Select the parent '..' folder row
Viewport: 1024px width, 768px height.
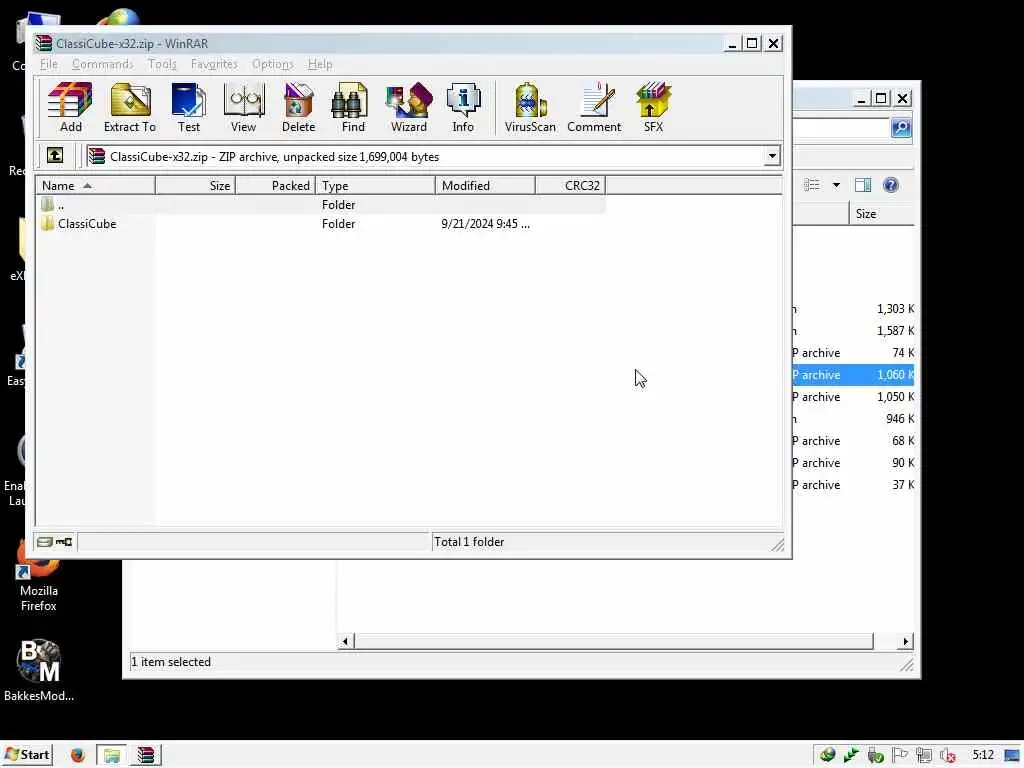pos(321,204)
